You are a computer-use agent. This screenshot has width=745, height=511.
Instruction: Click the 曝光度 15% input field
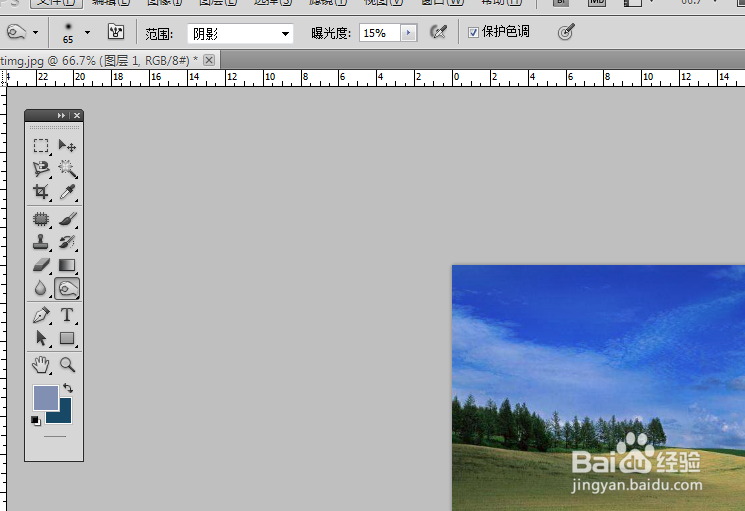coord(380,33)
